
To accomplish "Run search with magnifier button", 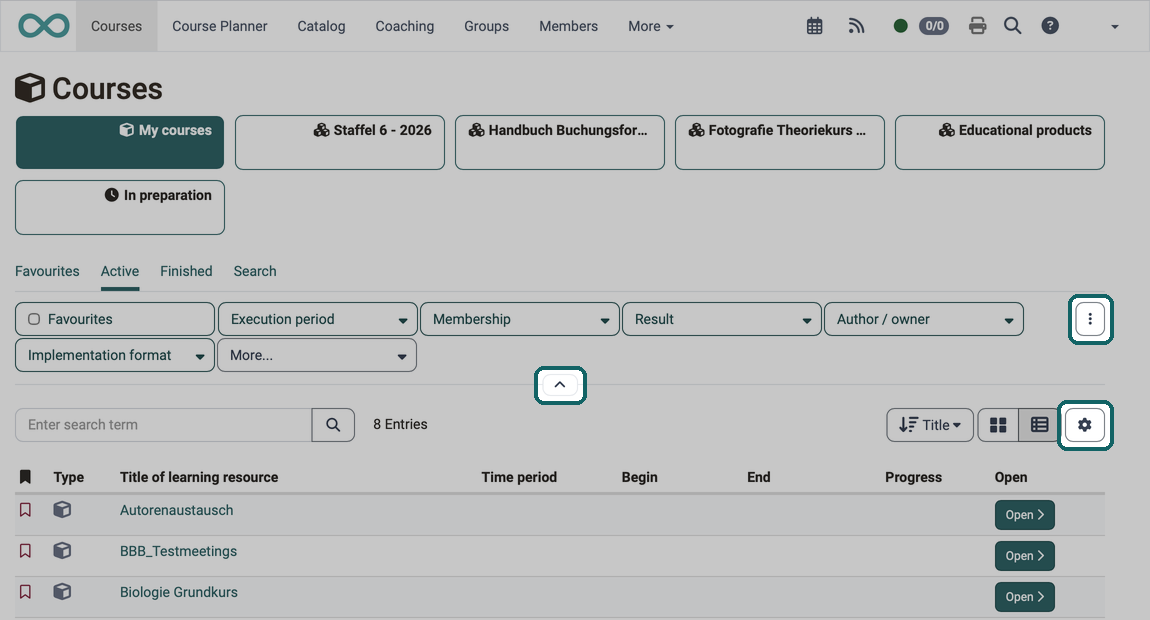I will coord(333,425).
